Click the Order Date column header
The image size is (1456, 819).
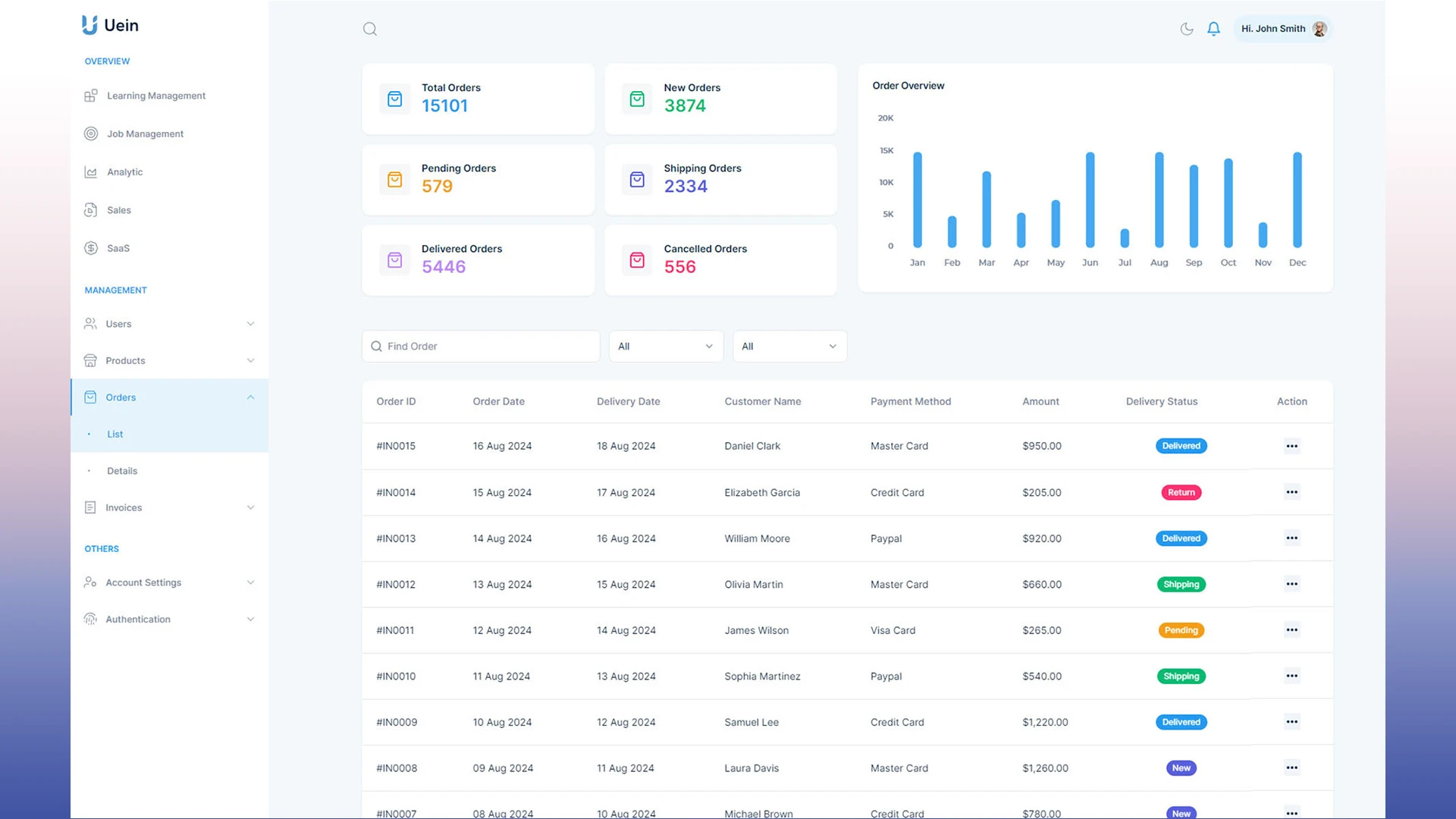pos(498,401)
